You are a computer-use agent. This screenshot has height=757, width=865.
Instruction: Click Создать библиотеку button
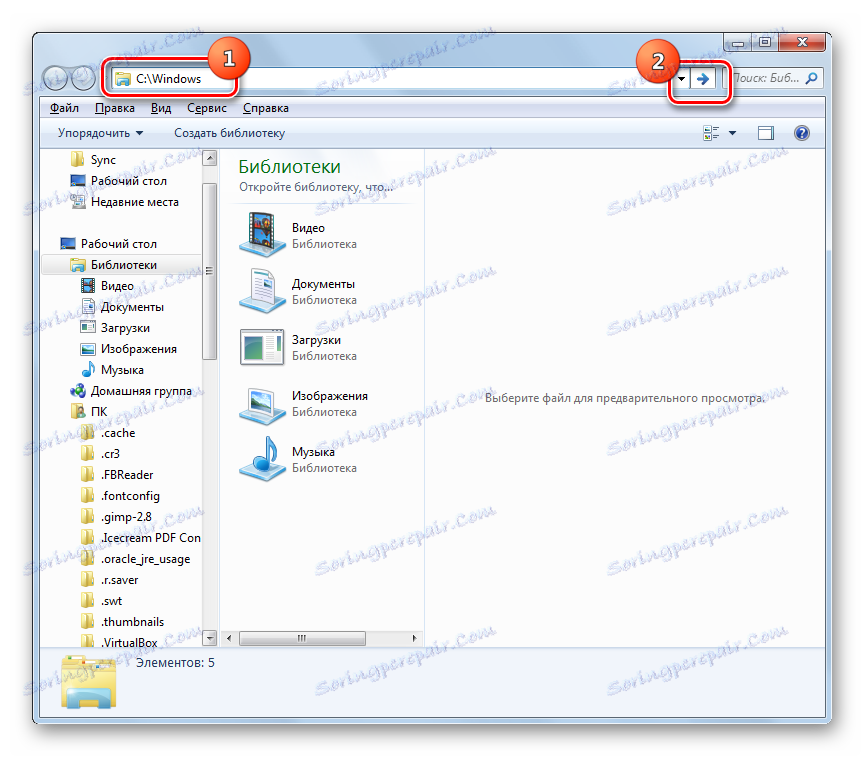click(229, 133)
